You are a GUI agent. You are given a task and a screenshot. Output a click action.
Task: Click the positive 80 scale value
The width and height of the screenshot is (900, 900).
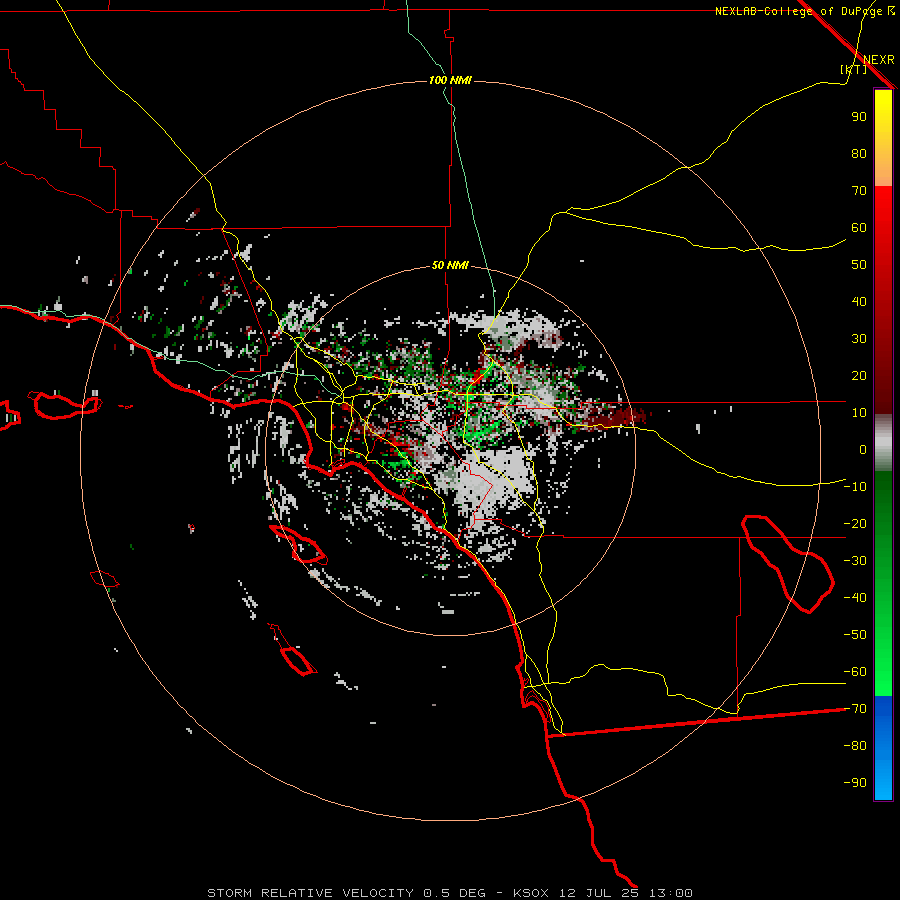(859, 154)
